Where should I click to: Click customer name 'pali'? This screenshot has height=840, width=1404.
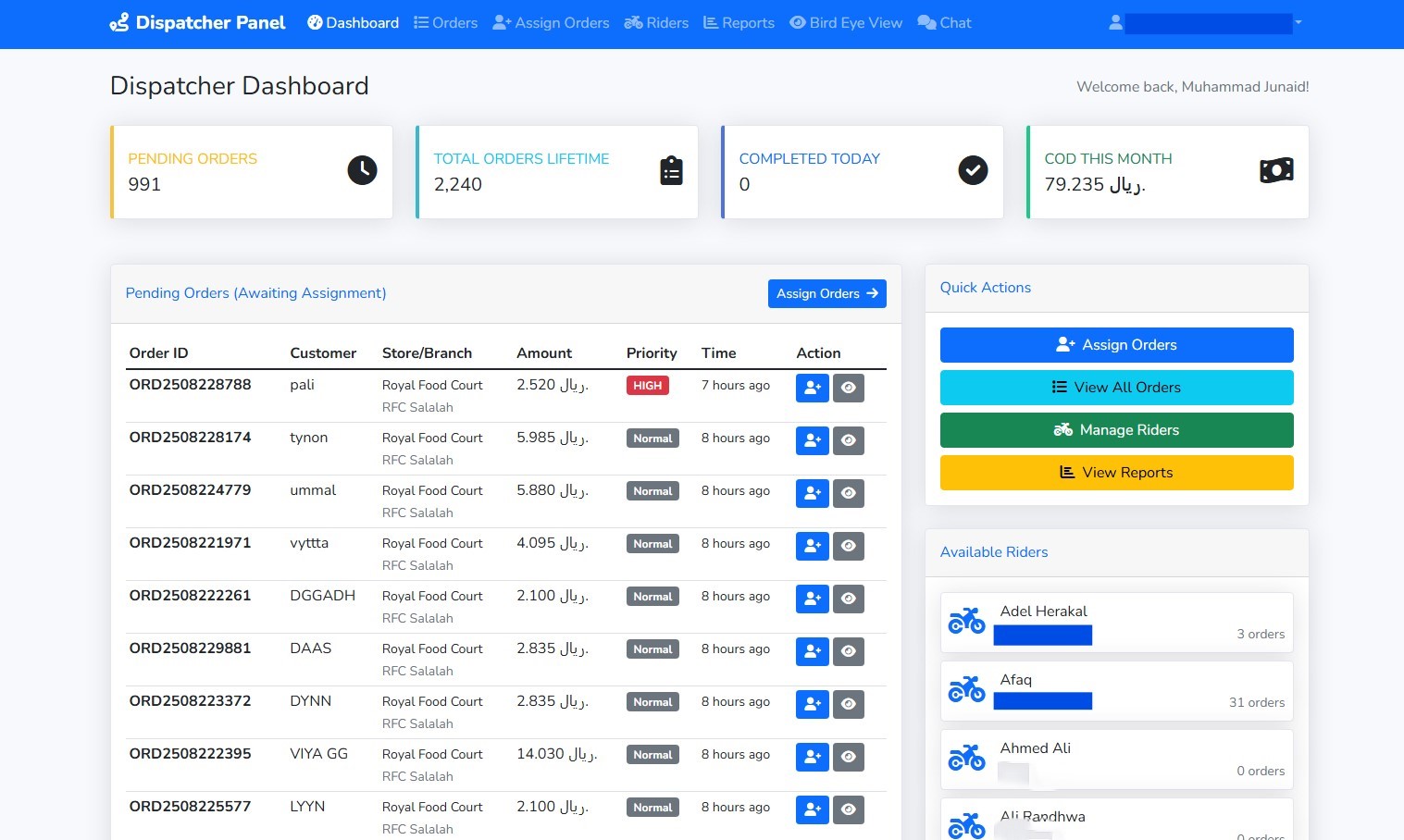point(302,385)
